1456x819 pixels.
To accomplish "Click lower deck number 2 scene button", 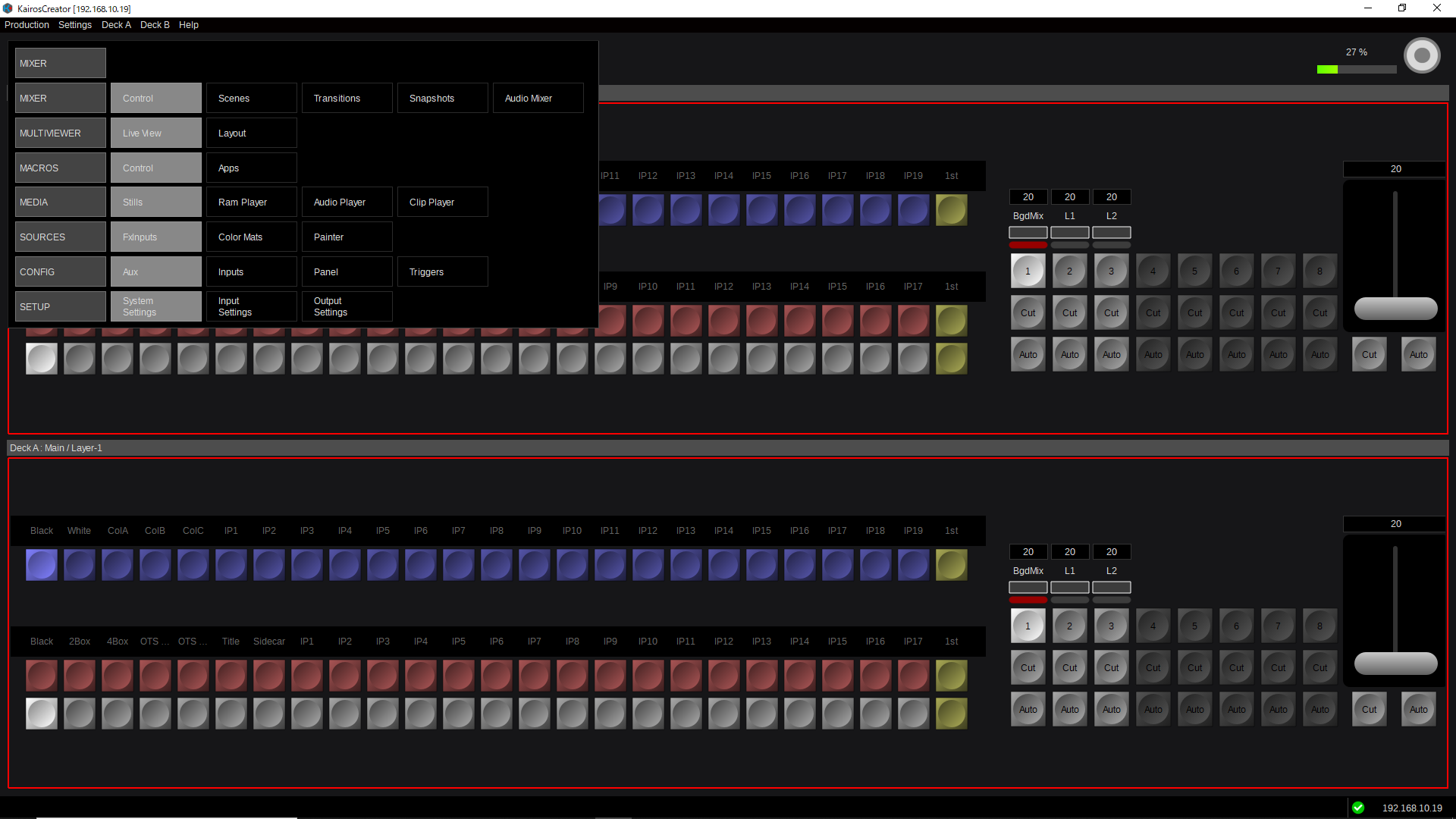I will (x=1069, y=626).
